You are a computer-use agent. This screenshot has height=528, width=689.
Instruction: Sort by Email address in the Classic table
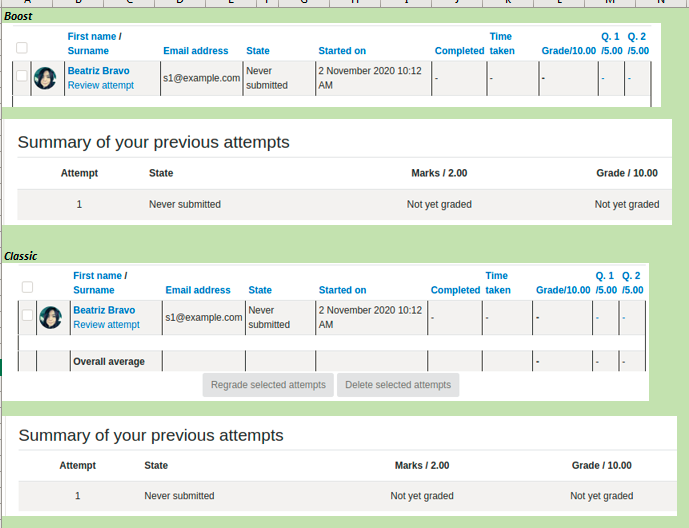(198, 290)
